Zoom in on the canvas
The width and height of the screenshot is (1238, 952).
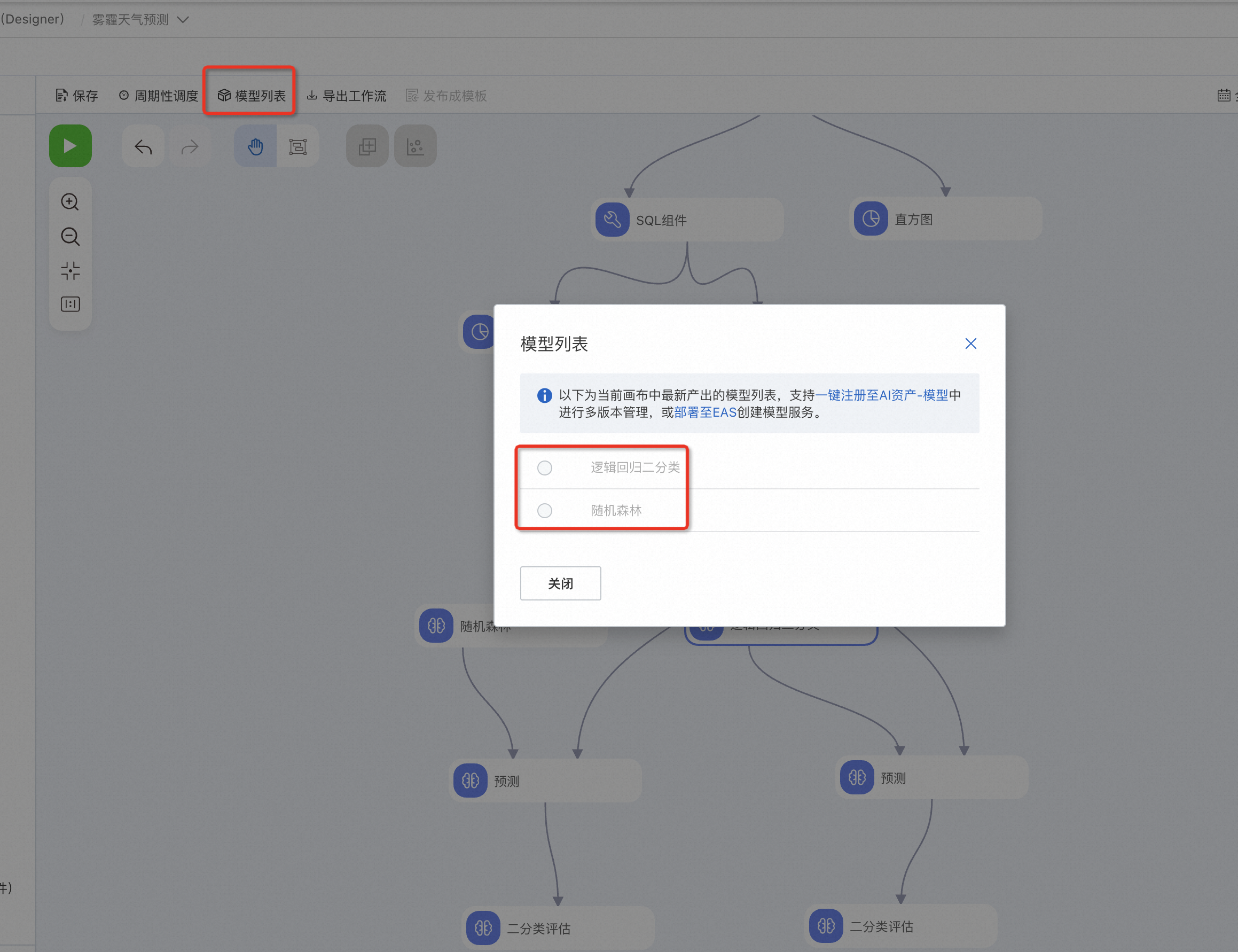click(70, 202)
